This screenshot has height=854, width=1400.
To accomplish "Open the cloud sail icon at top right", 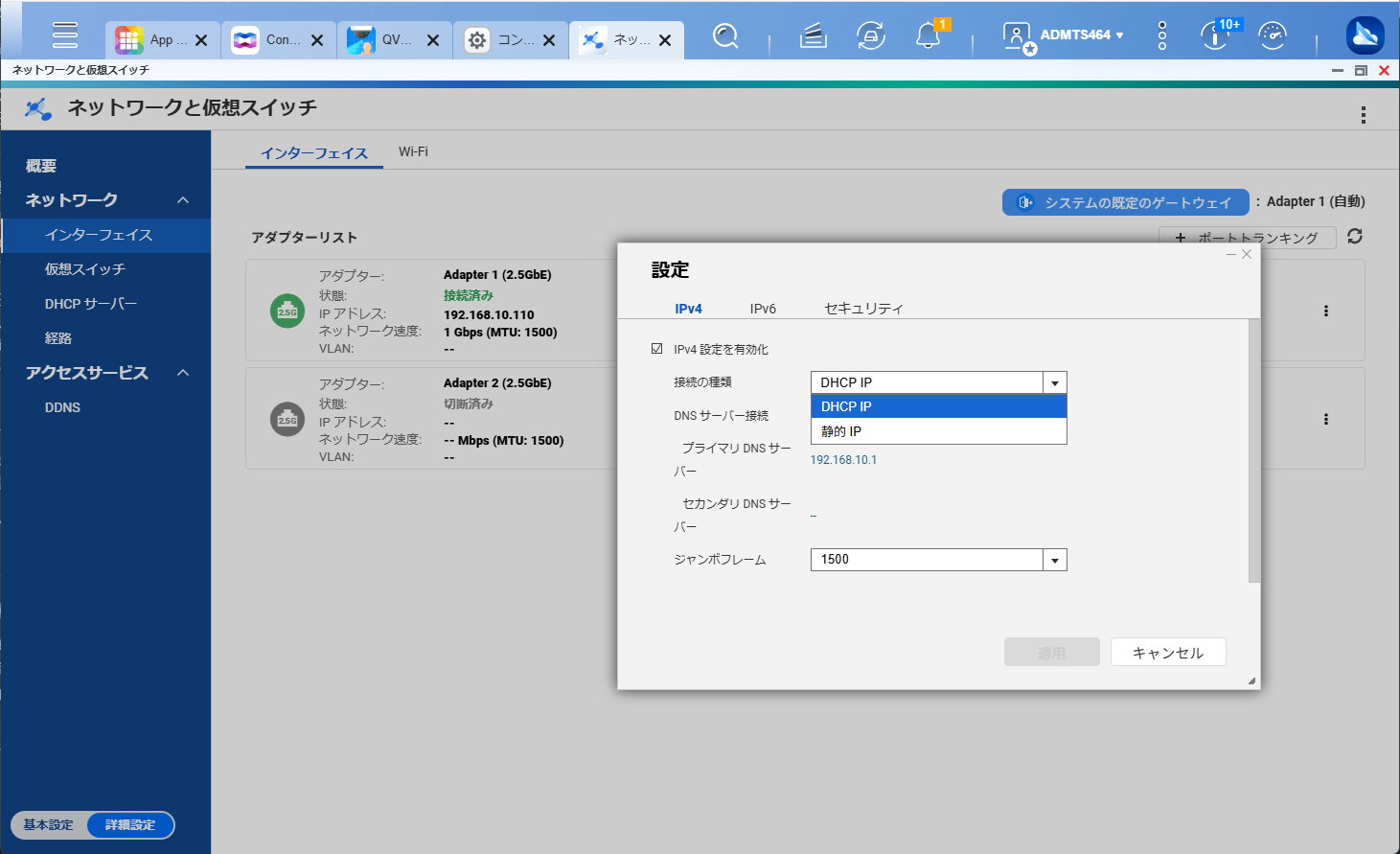I will tap(1365, 36).
